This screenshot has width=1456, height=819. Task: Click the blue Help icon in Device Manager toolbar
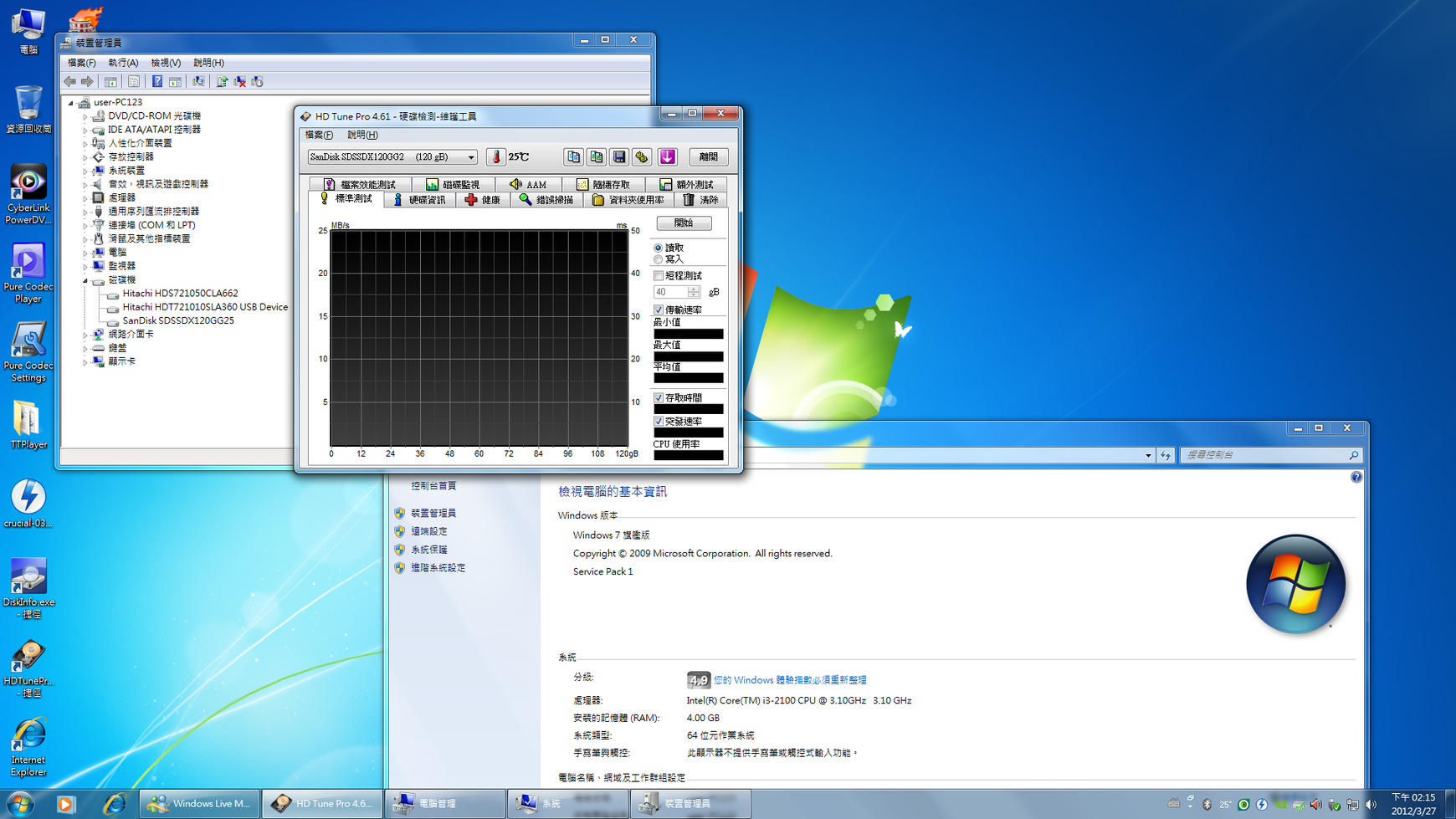156,81
